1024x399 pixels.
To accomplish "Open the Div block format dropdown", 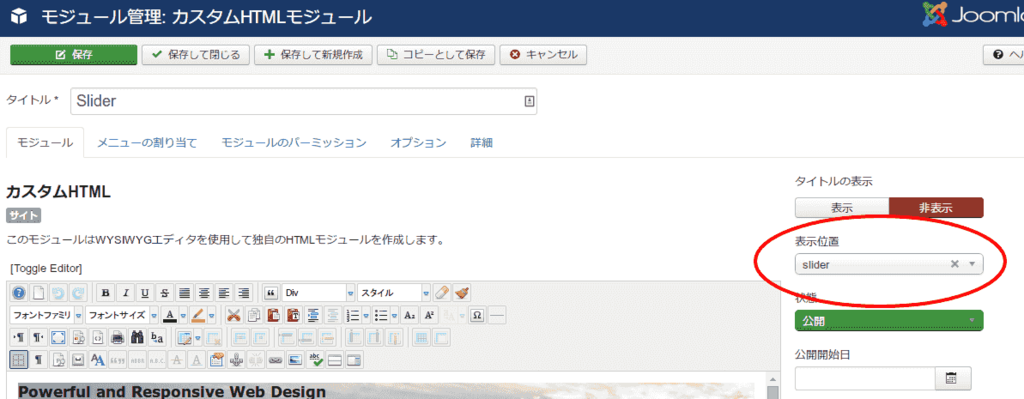I will point(319,293).
